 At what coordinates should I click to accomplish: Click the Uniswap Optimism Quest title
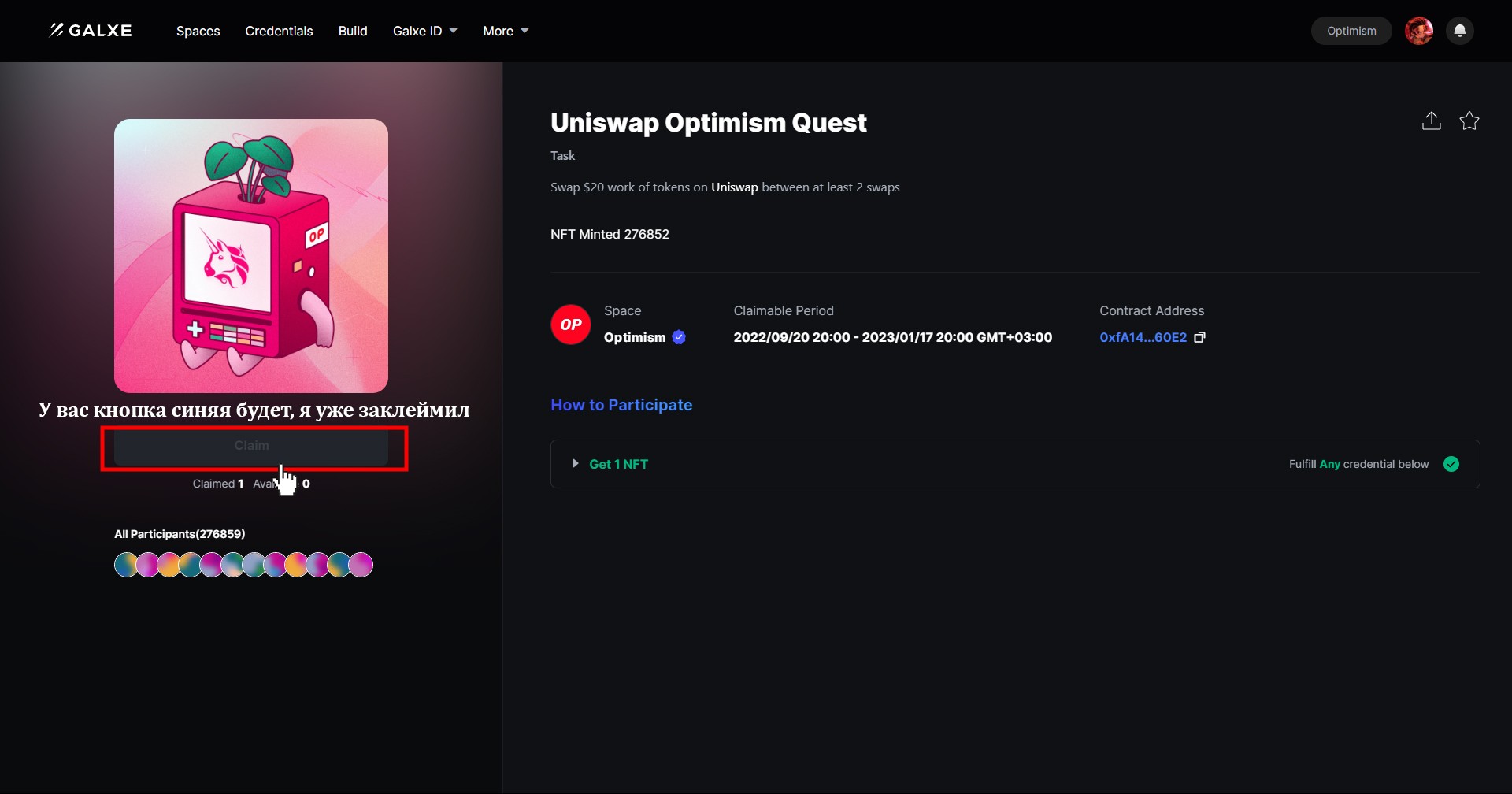(x=709, y=123)
